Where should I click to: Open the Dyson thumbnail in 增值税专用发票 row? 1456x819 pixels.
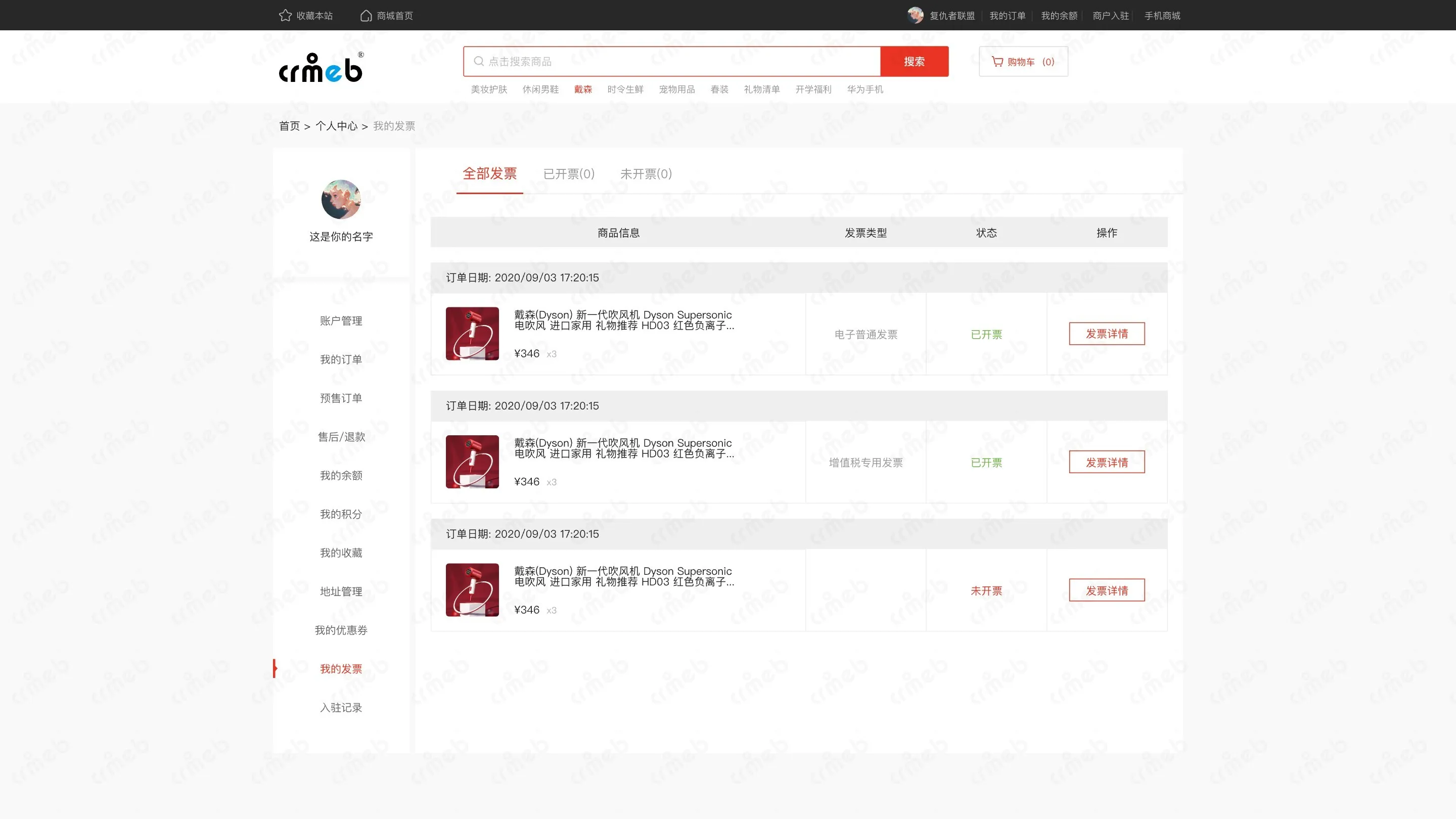[x=473, y=462]
